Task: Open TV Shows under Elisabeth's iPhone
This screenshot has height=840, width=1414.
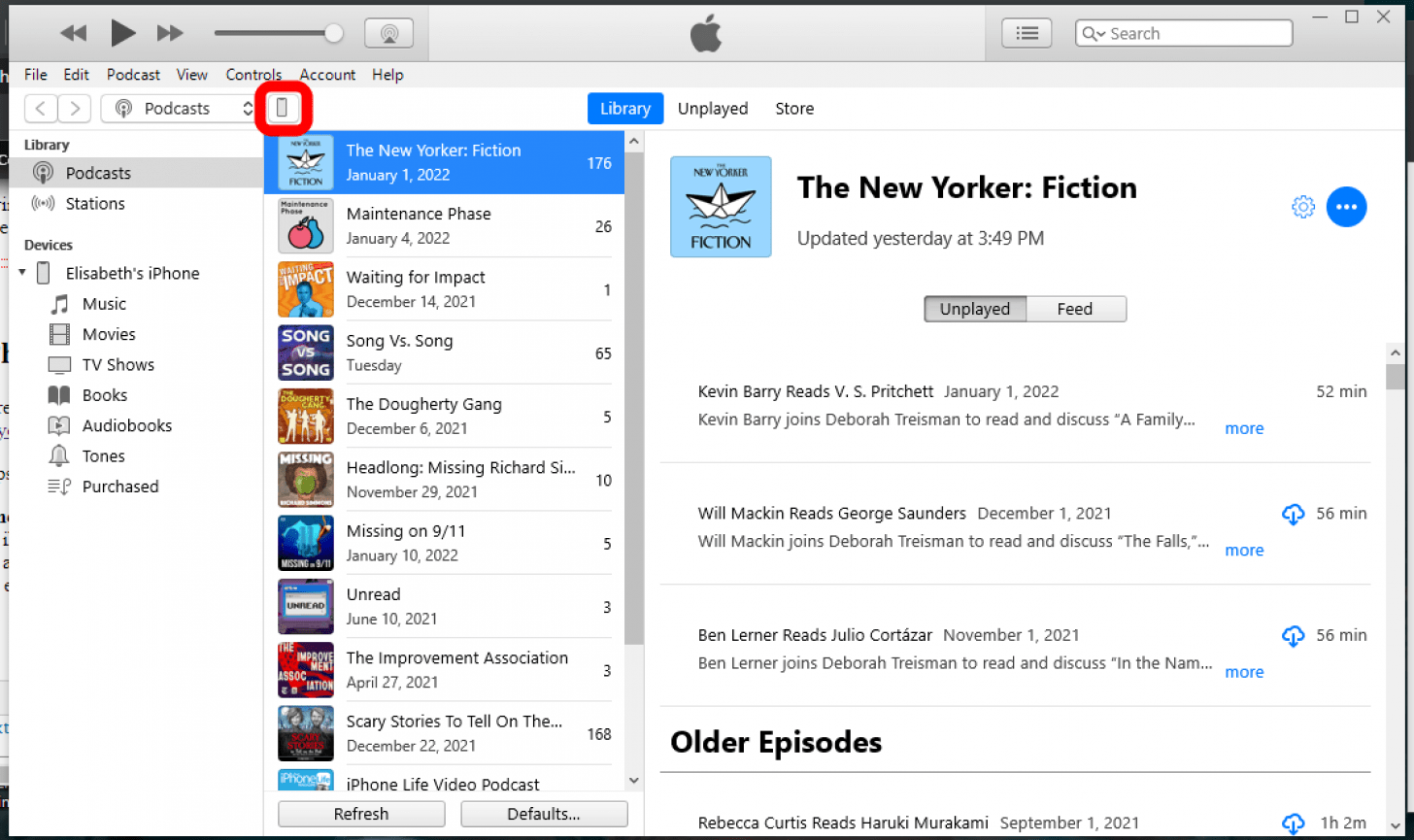Action: (118, 365)
